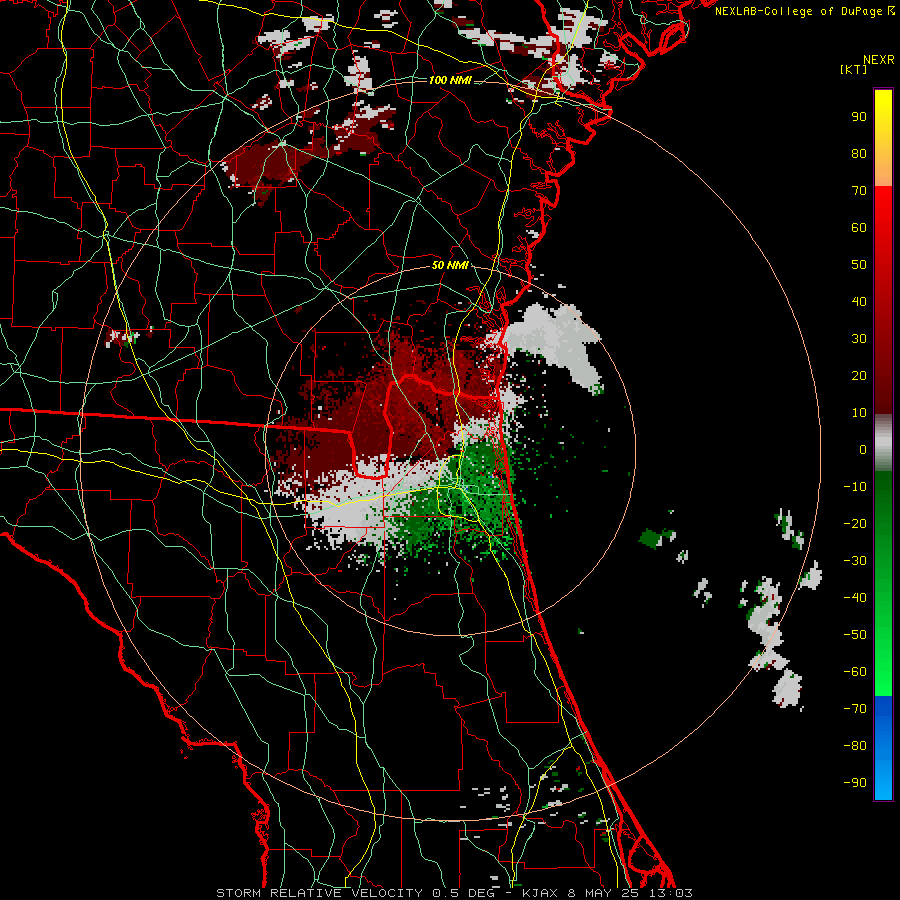The height and width of the screenshot is (900, 900).
Task: Click the 30 value on the velocity scale
Action: coord(859,339)
